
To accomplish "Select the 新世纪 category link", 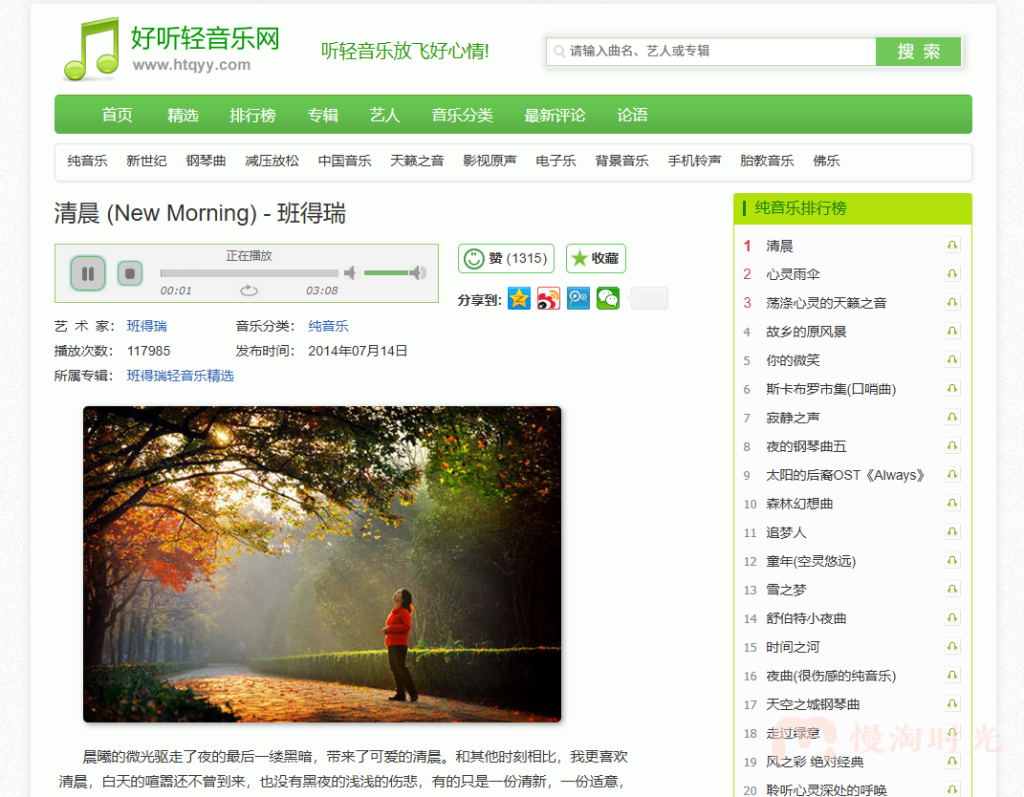I will (x=146, y=161).
